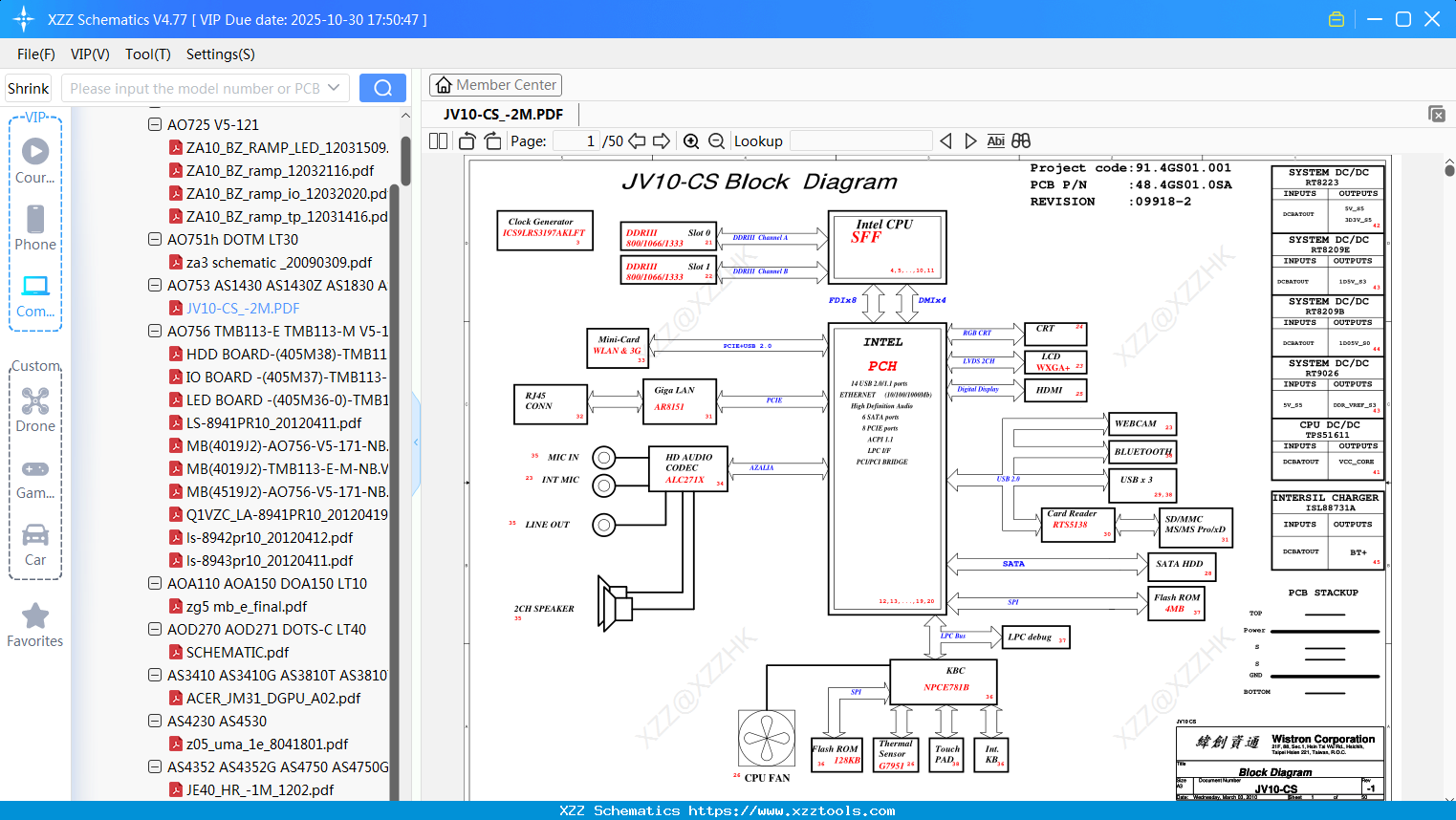1456x820 pixels.
Task: Open ZA10_BZ_RAMP_LED_12031509 file
Action: (x=278, y=147)
